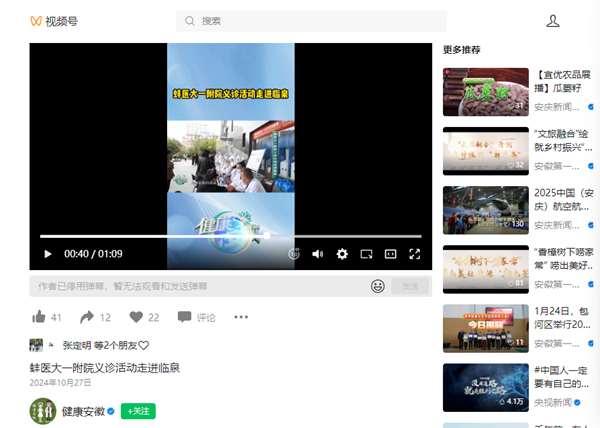The image size is (600, 428).
Task: Click the date 2024年10月27日
Action: pos(60,383)
